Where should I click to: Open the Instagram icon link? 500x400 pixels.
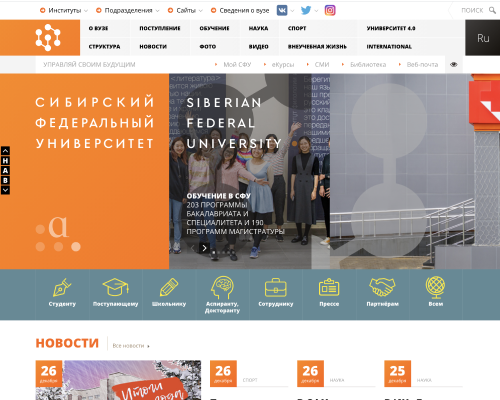click(x=330, y=10)
